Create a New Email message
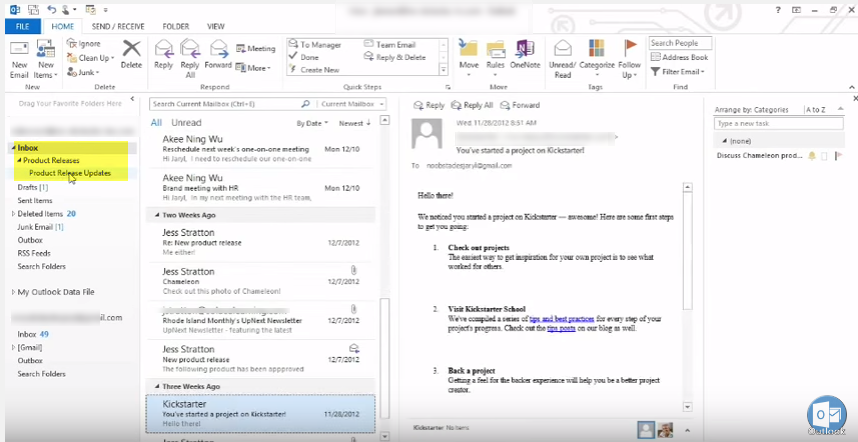858x442 pixels. (x=19, y=60)
